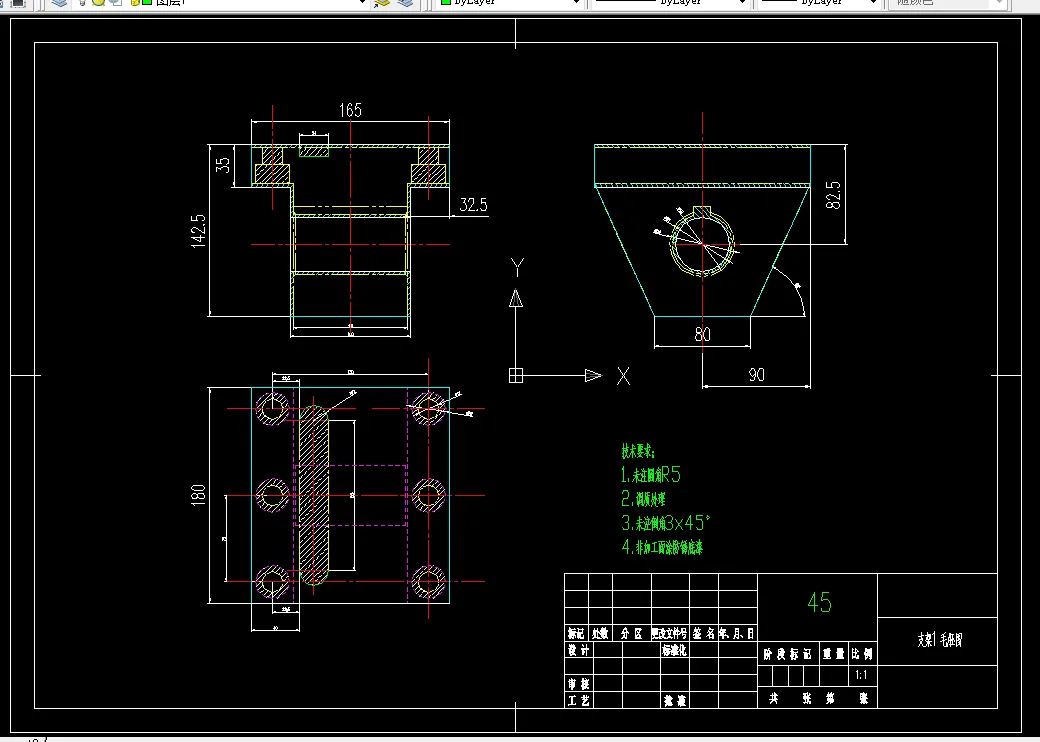Select the green material text 45
This screenshot has width=1040, height=742.
tap(819, 602)
